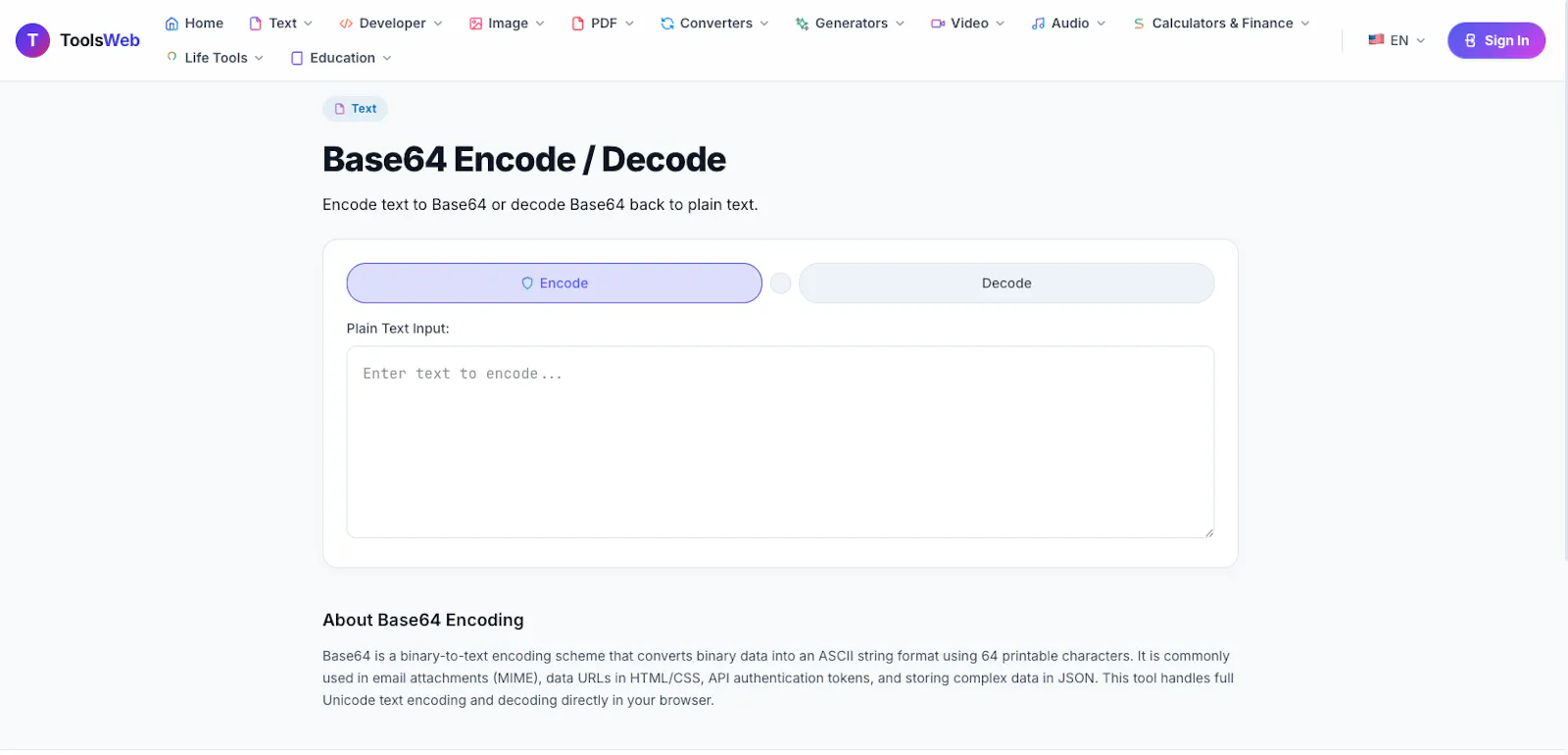Click the ToolsWeb purple T logo
The width and height of the screenshot is (1568, 755).
tap(32, 40)
